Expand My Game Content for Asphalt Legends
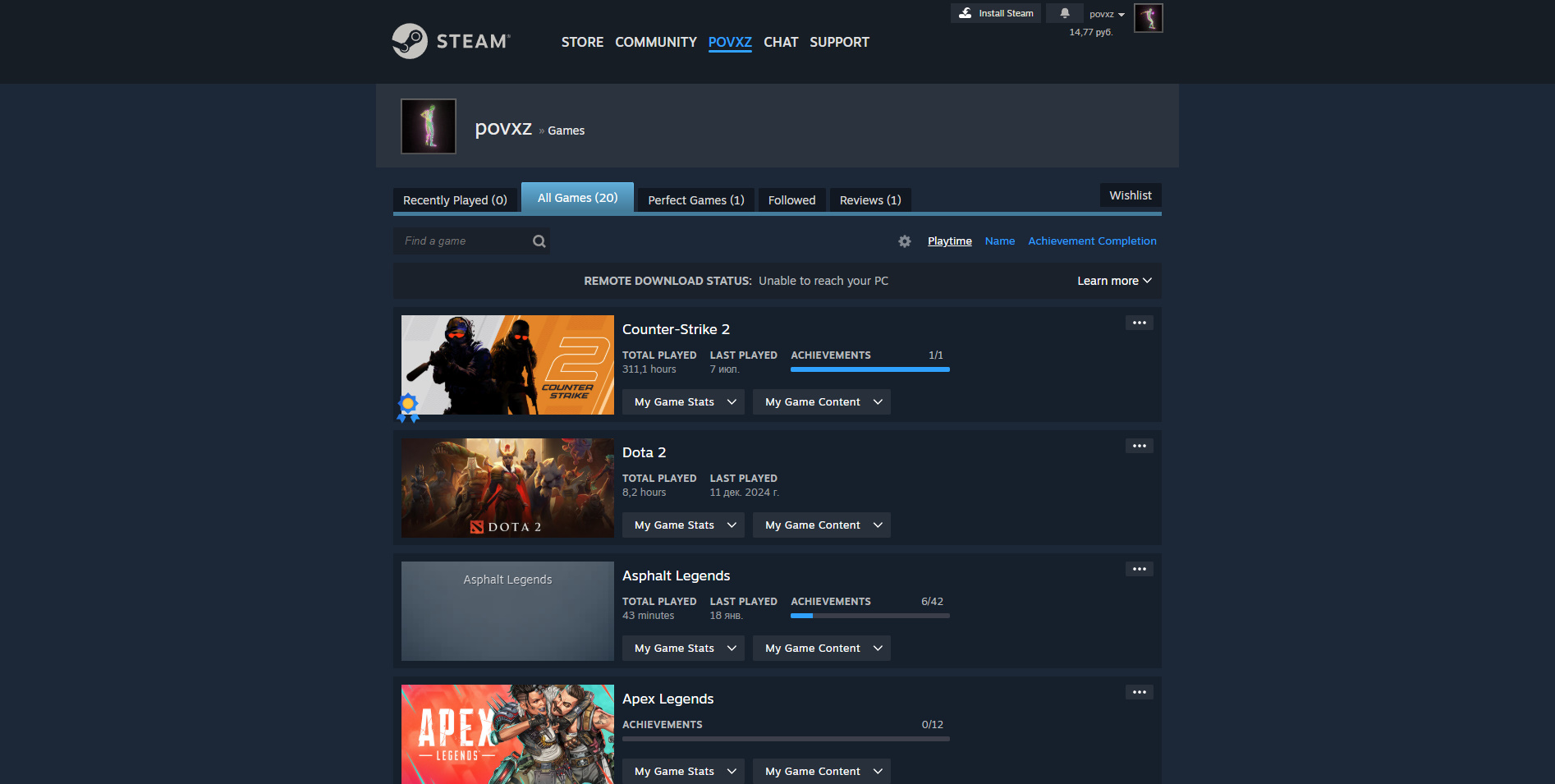Screen dimensions: 1555x784 [x=822, y=649]
